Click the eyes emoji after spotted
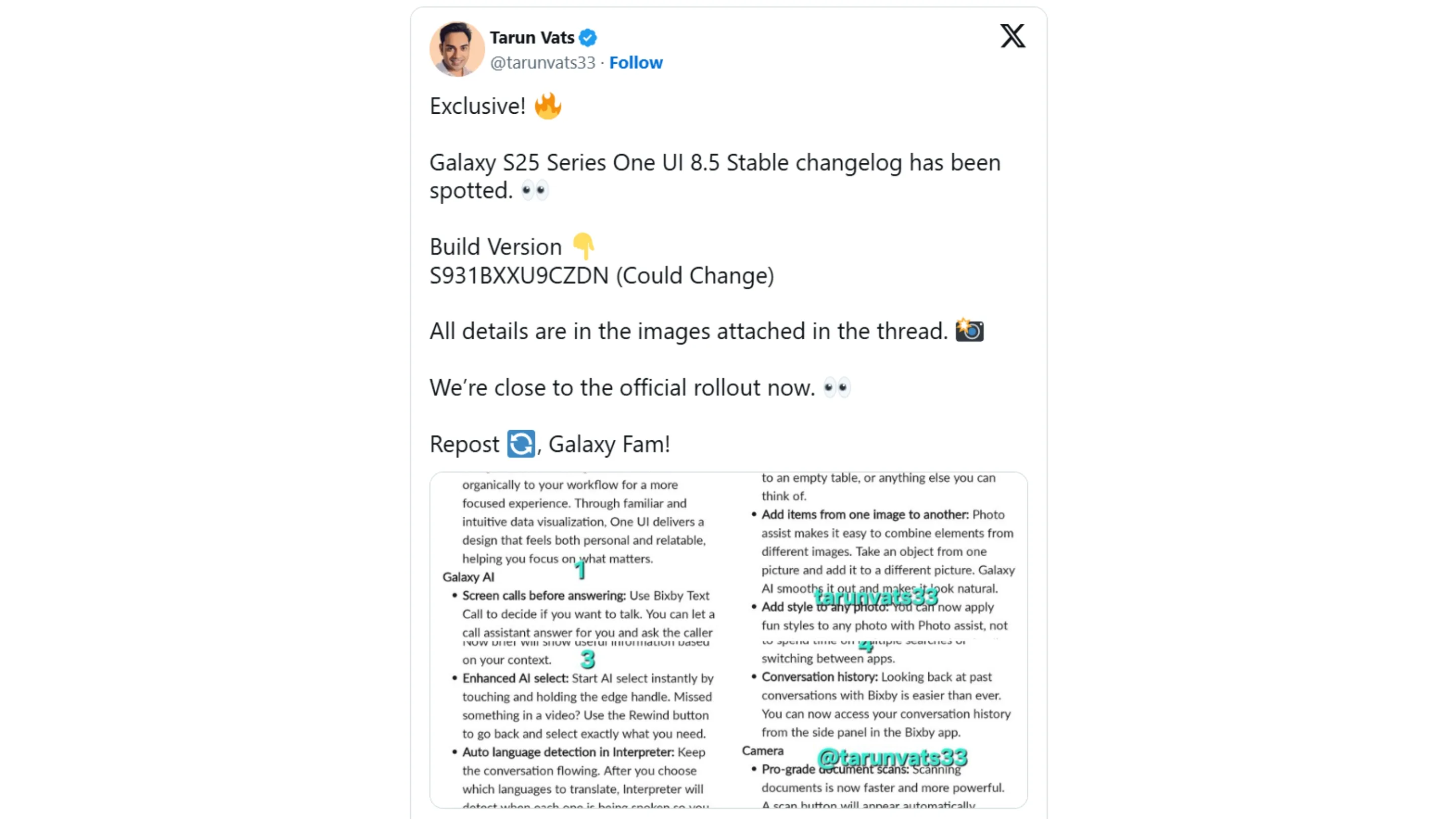The image size is (1456, 819). [535, 191]
